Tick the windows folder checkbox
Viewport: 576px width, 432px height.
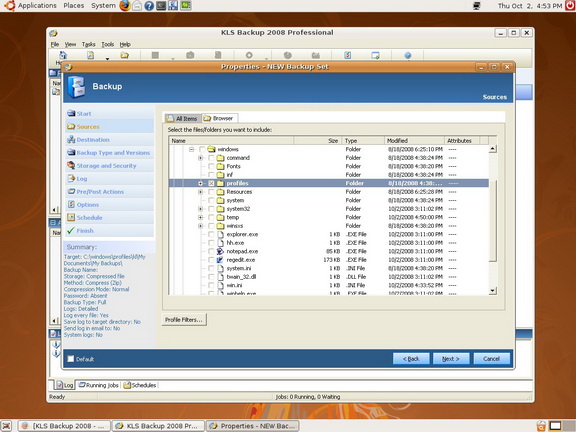pyautogui.click(x=202, y=149)
